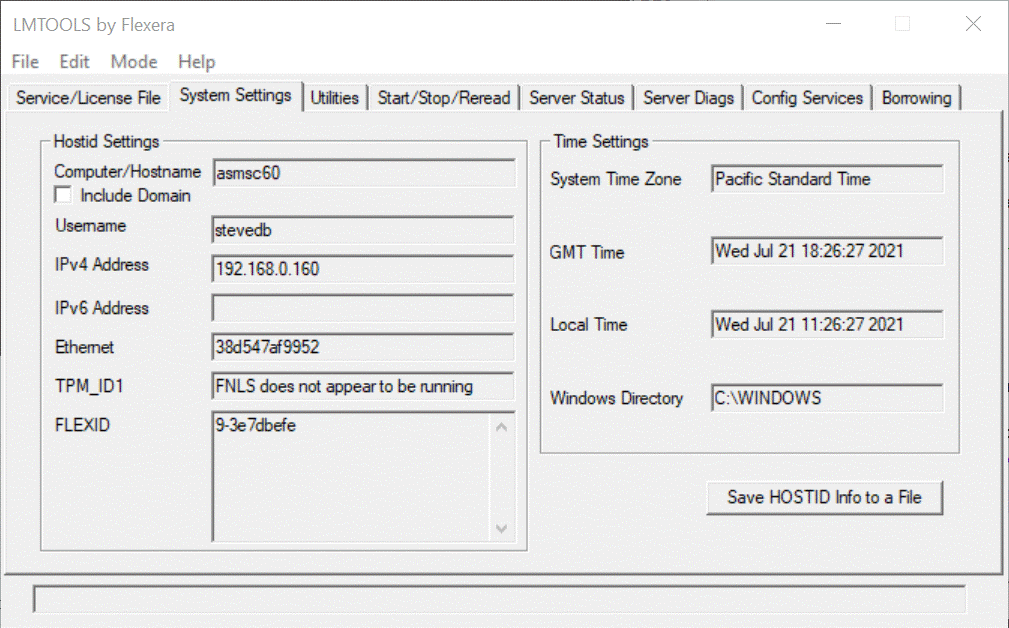Viewport: 1009px width, 628px height.
Task: Select the Borrowing tab
Action: pyautogui.click(x=916, y=98)
